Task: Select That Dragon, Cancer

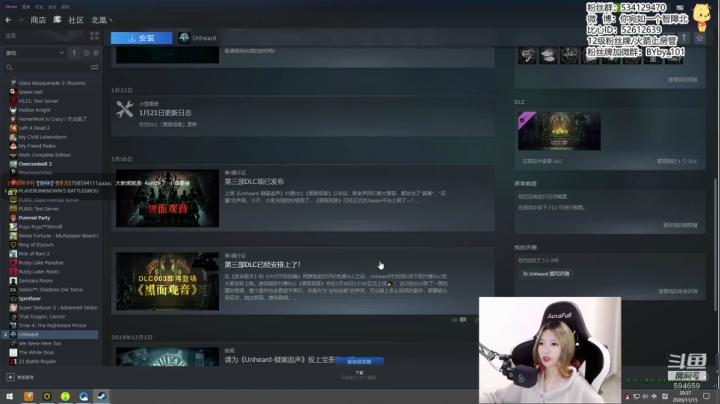Action: pos(42,316)
